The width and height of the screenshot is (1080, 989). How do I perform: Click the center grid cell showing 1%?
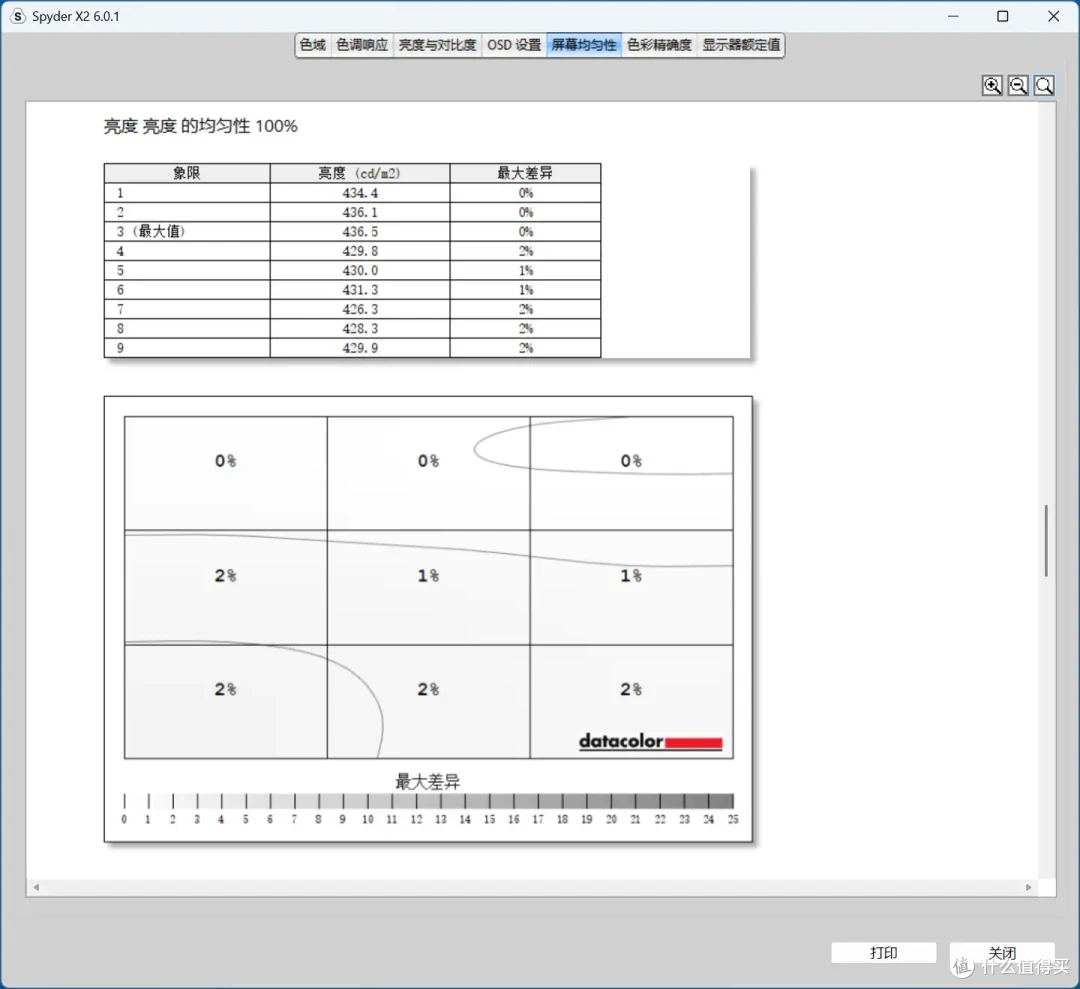[x=428, y=587]
